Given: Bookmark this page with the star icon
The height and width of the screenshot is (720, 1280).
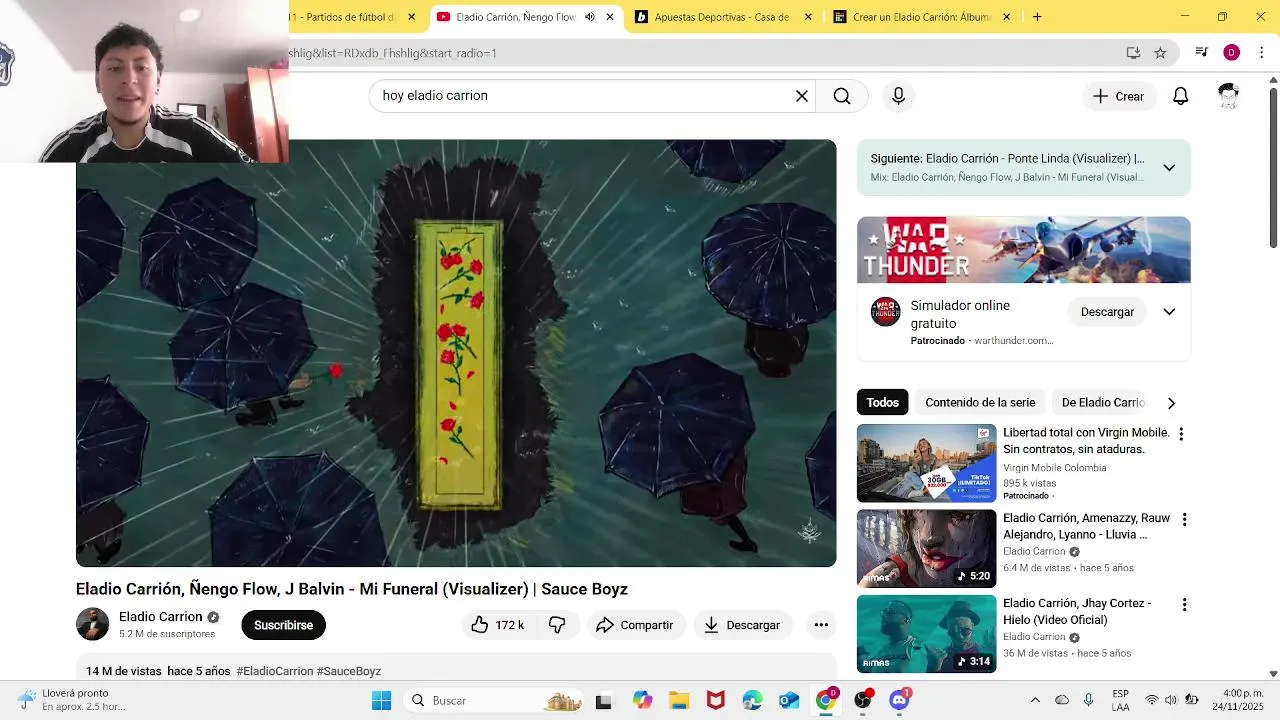Looking at the screenshot, I should coord(1160,53).
